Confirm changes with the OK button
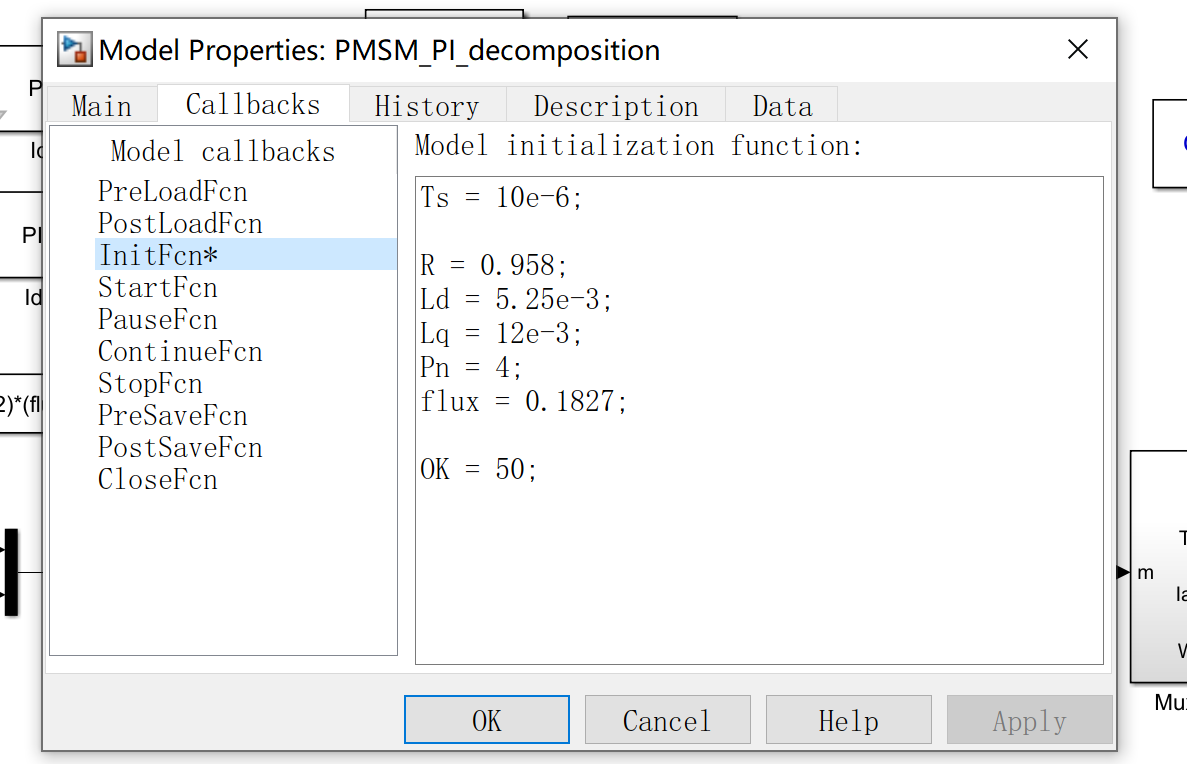The height and width of the screenshot is (764, 1187). click(486, 719)
